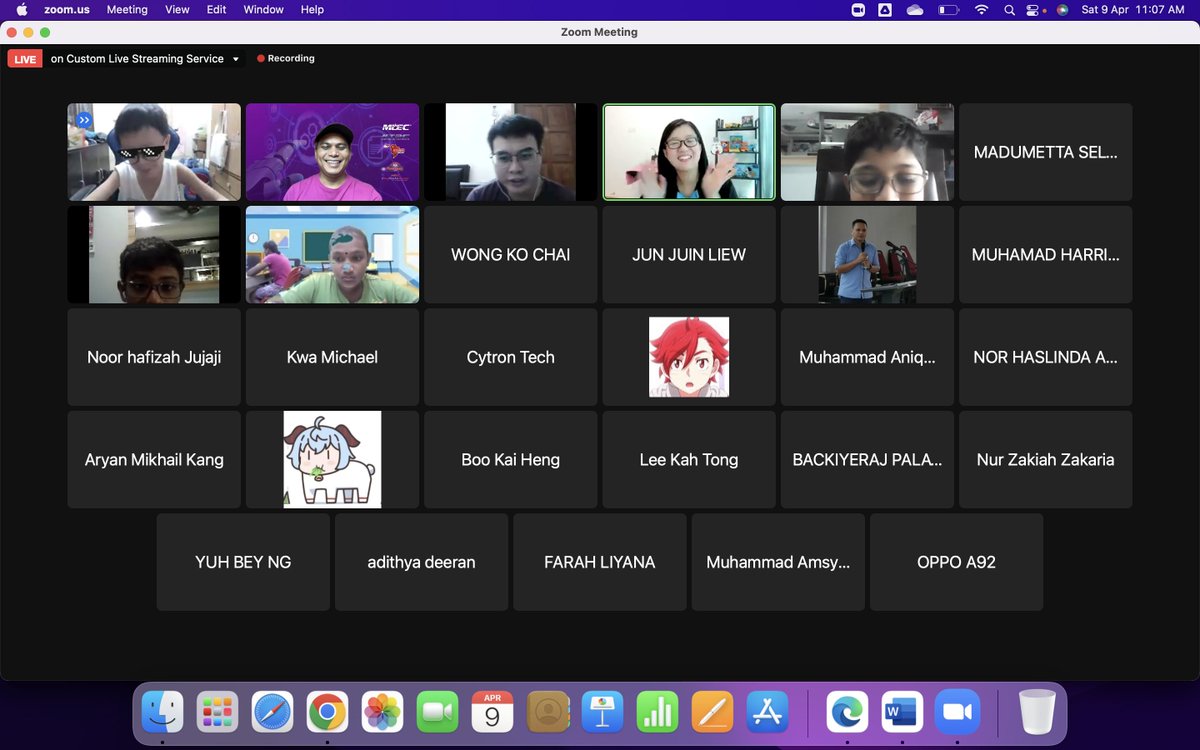Image resolution: width=1200 pixels, height=750 pixels.
Task: Select Kwa Michael participant tile
Action: tap(332, 357)
